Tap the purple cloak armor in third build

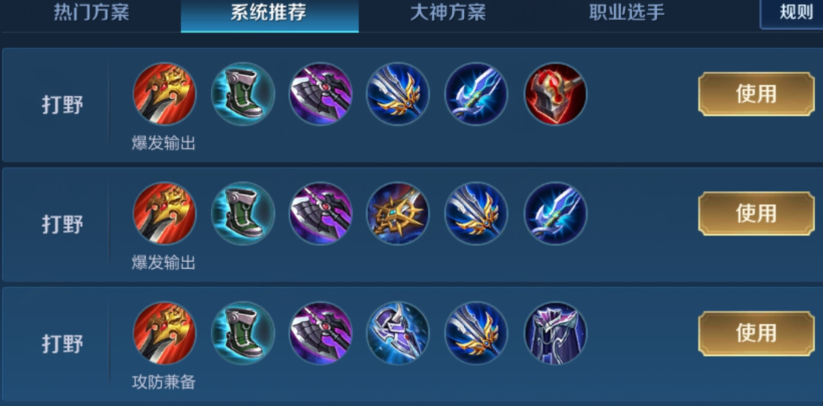click(556, 333)
